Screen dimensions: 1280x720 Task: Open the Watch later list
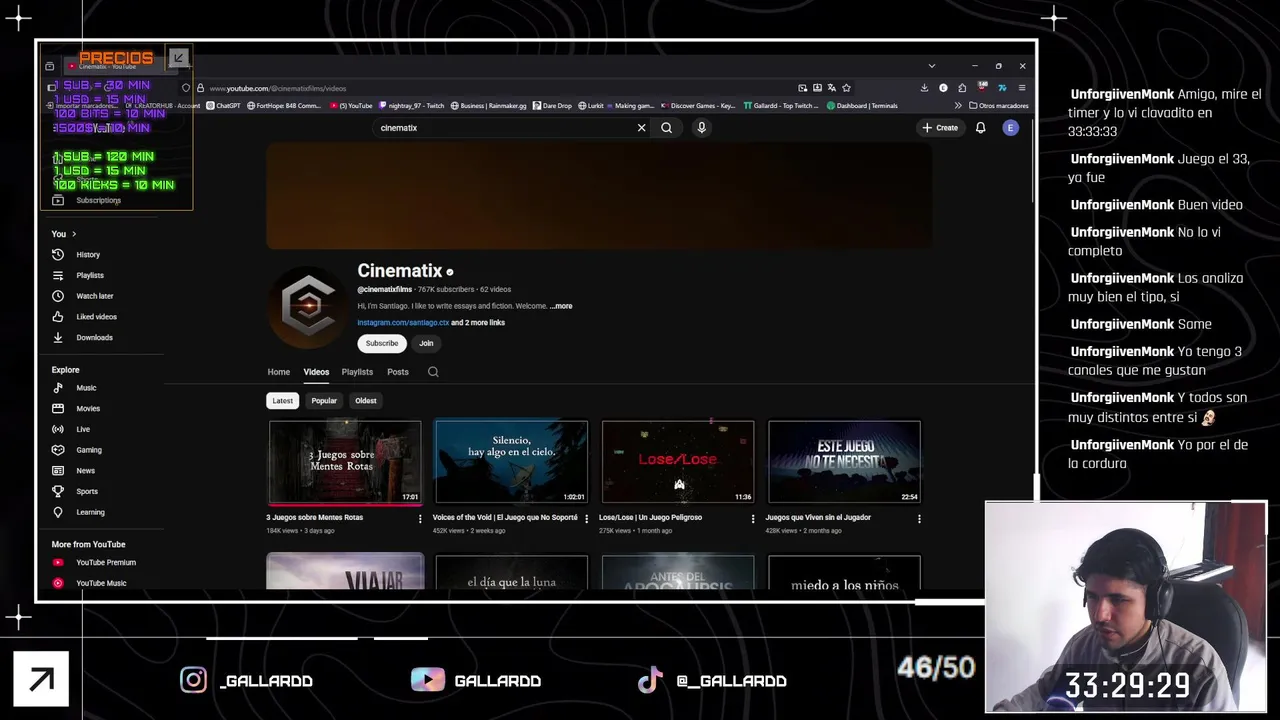pos(95,296)
